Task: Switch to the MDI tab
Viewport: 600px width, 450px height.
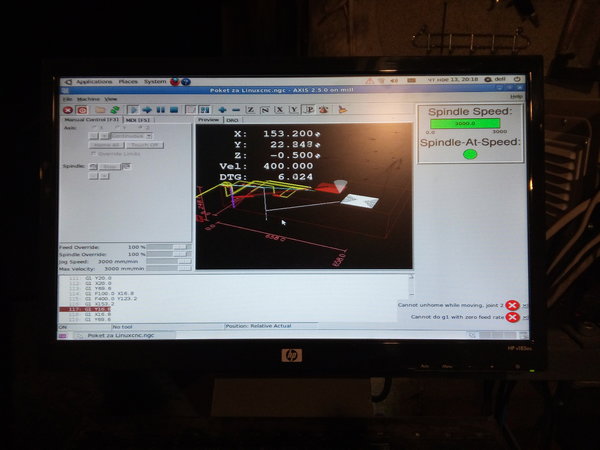Action: [x=138, y=120]
